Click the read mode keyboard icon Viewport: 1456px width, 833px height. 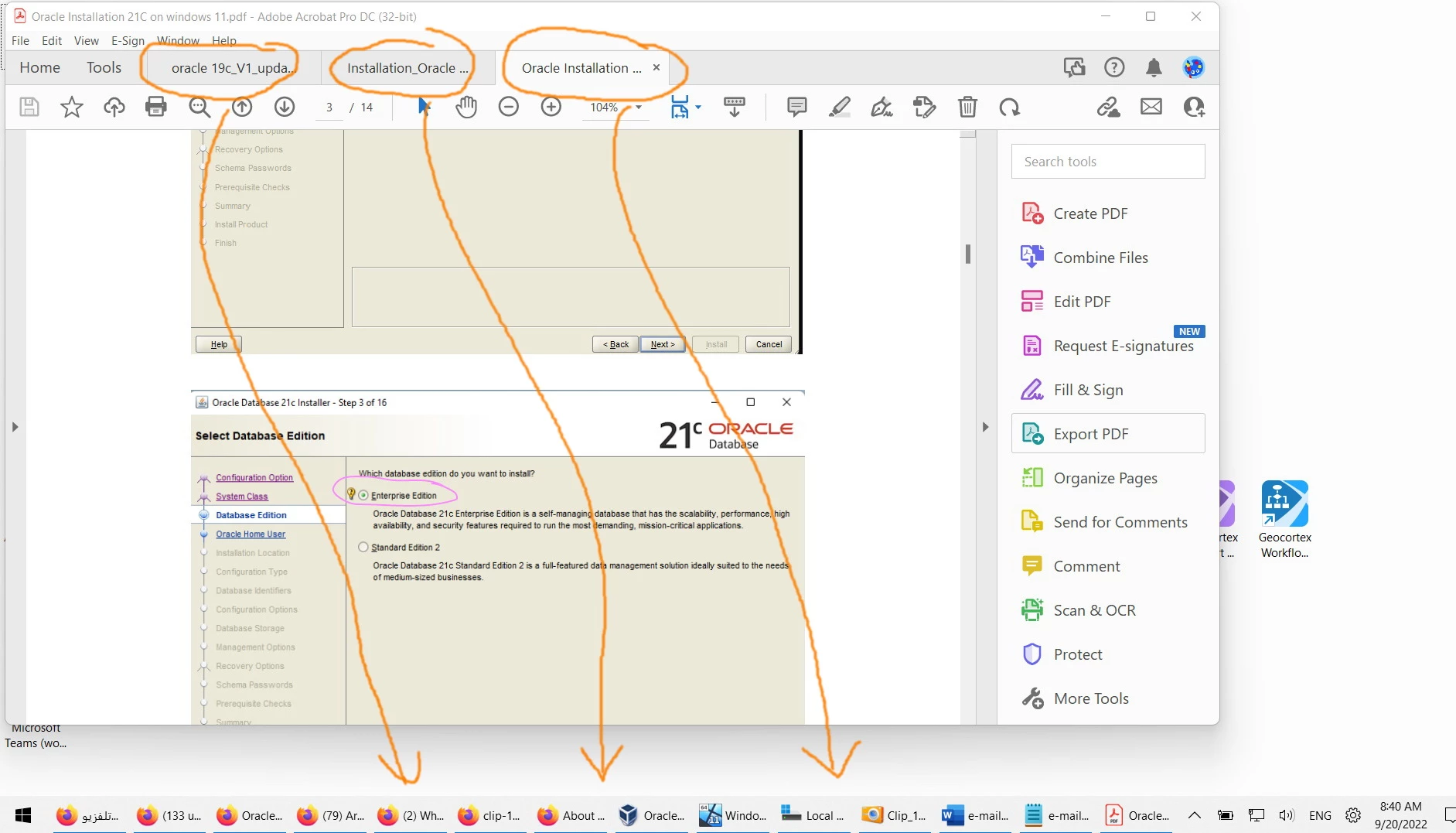click(x=735, y=107)
